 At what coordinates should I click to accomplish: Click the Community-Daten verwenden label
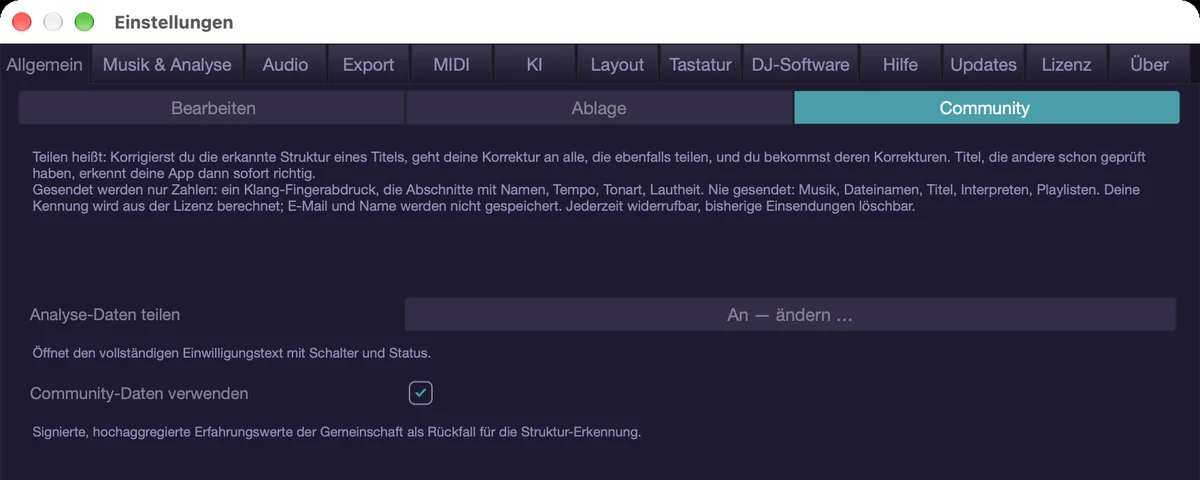(x=139, y=393)
